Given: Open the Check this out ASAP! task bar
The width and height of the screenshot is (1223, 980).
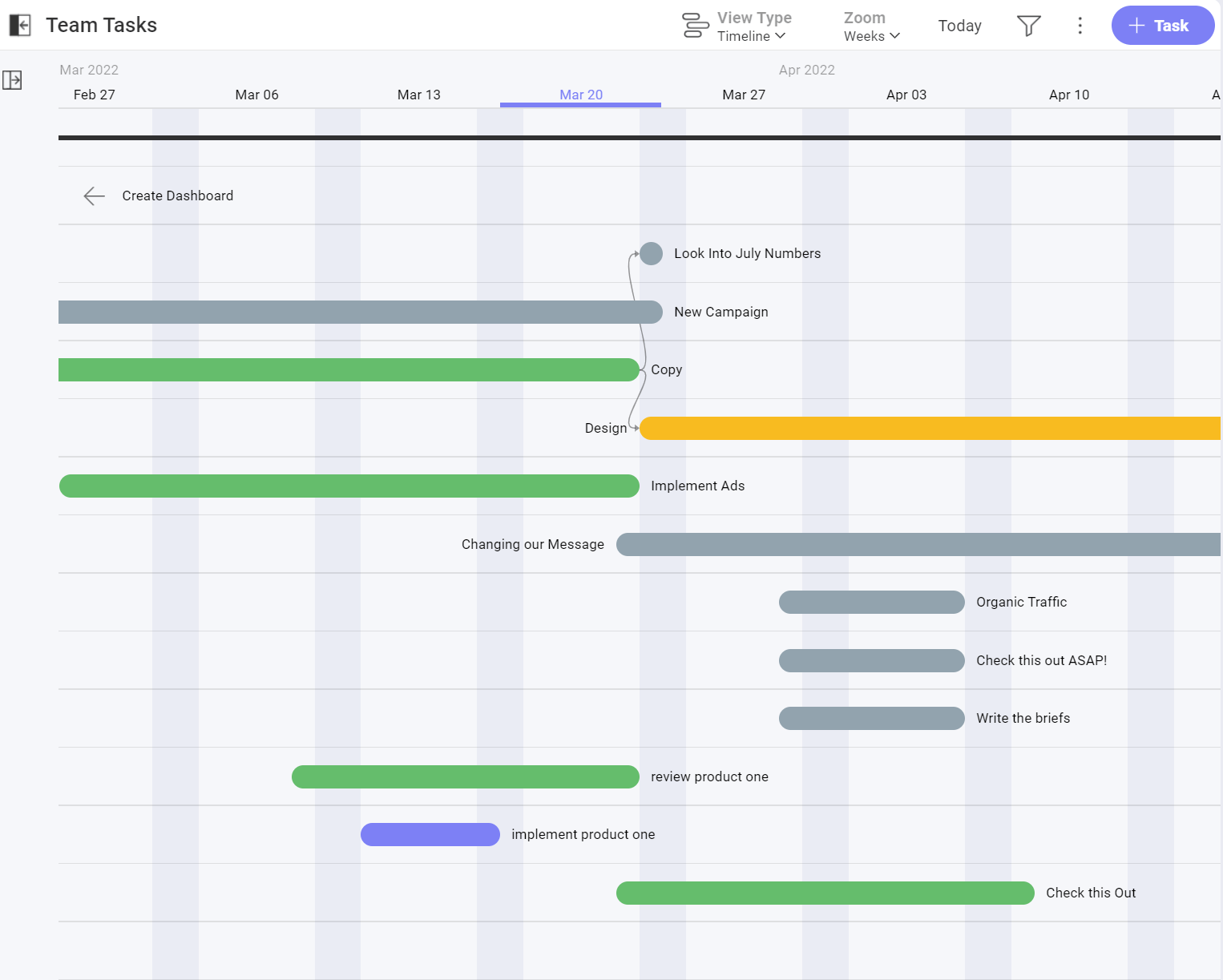Looking at the screenshot, I should coord(871,660).
